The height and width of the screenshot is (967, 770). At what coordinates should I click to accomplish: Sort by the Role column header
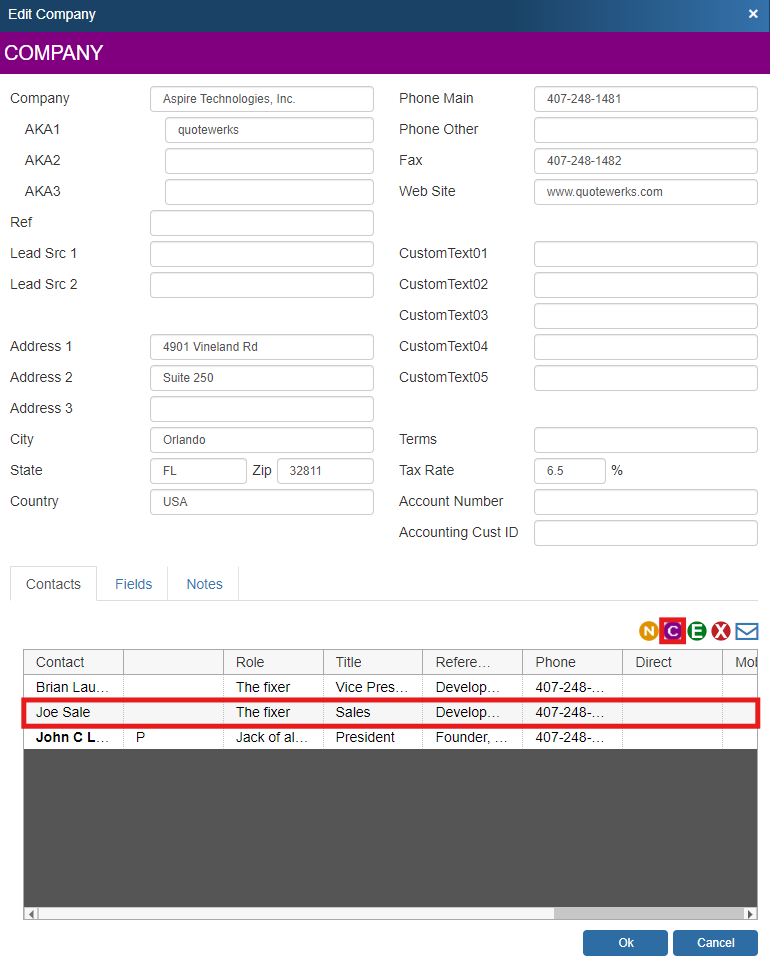tap(272, 662)
